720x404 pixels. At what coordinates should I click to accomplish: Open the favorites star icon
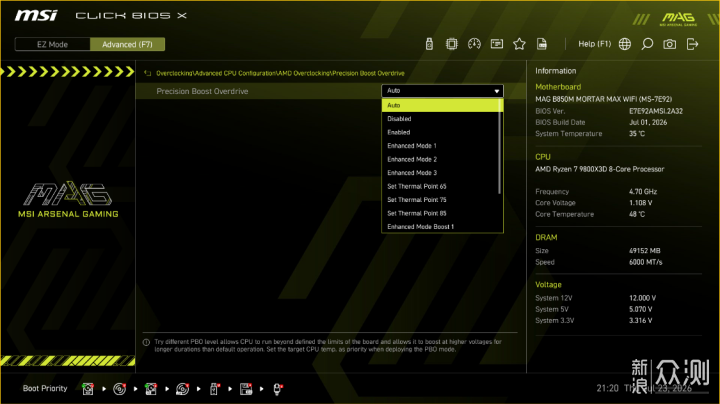[519, 44]
